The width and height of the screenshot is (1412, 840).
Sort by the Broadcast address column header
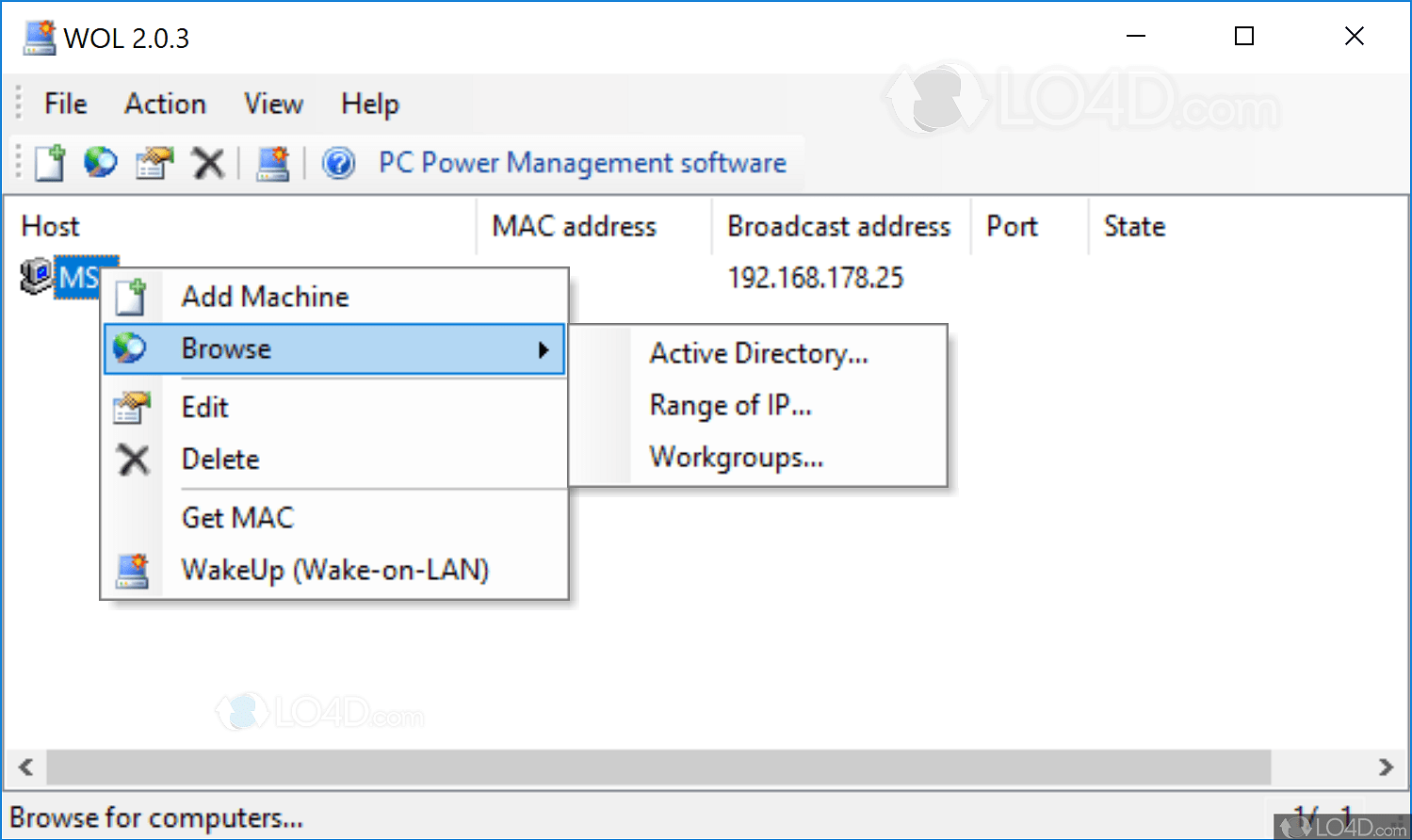pos(841,226)
